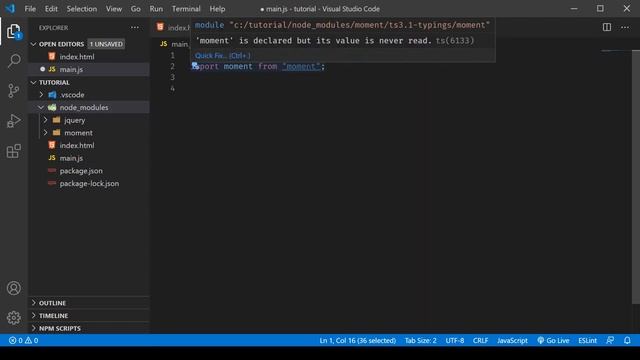640x360 pixels.
Task: Collapse the TUTORIAL folder section
Action: click(x=33, y=82)
